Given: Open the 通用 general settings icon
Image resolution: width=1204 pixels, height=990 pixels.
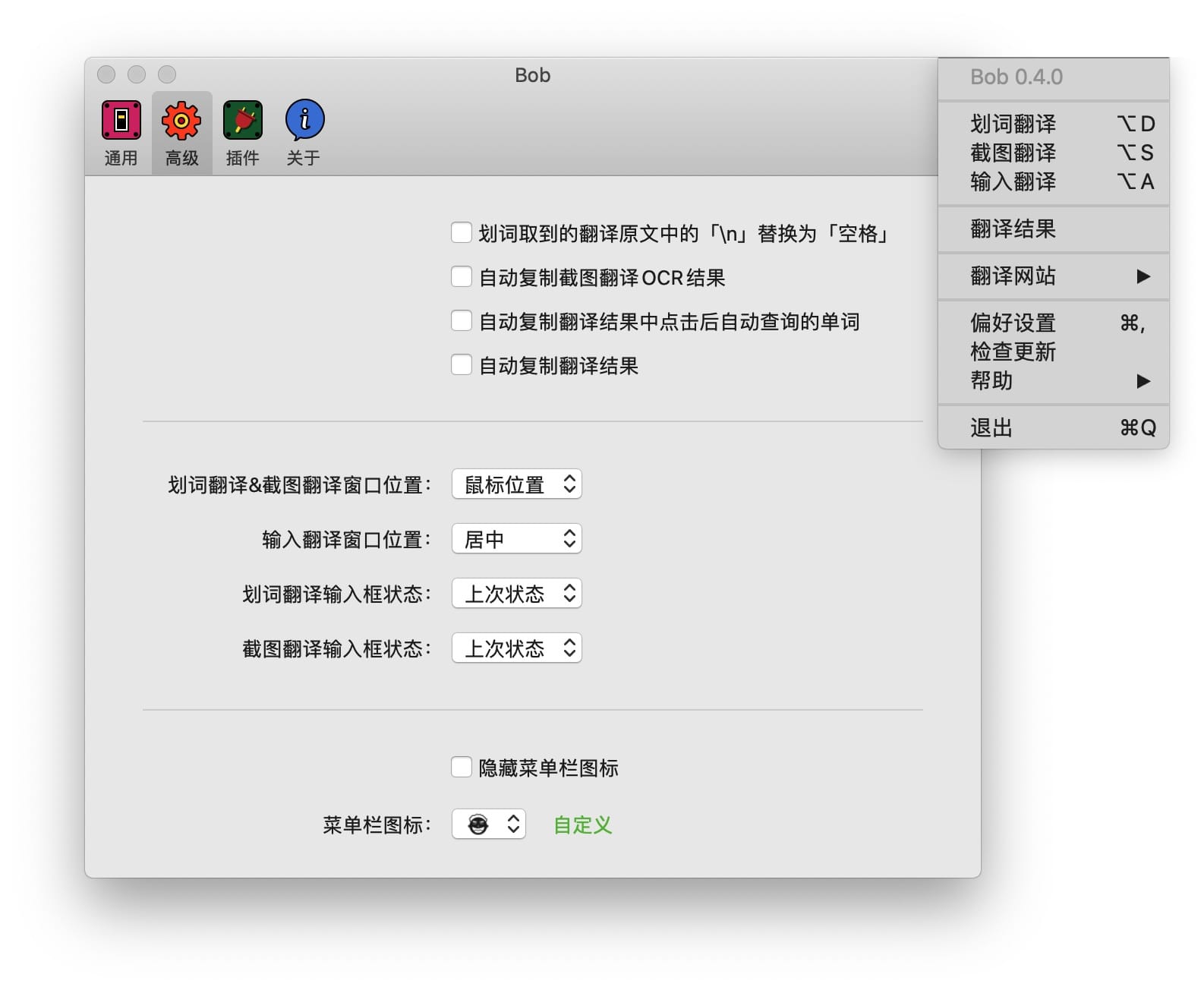Looking at the screenshot, I should [x=121, y=121].
